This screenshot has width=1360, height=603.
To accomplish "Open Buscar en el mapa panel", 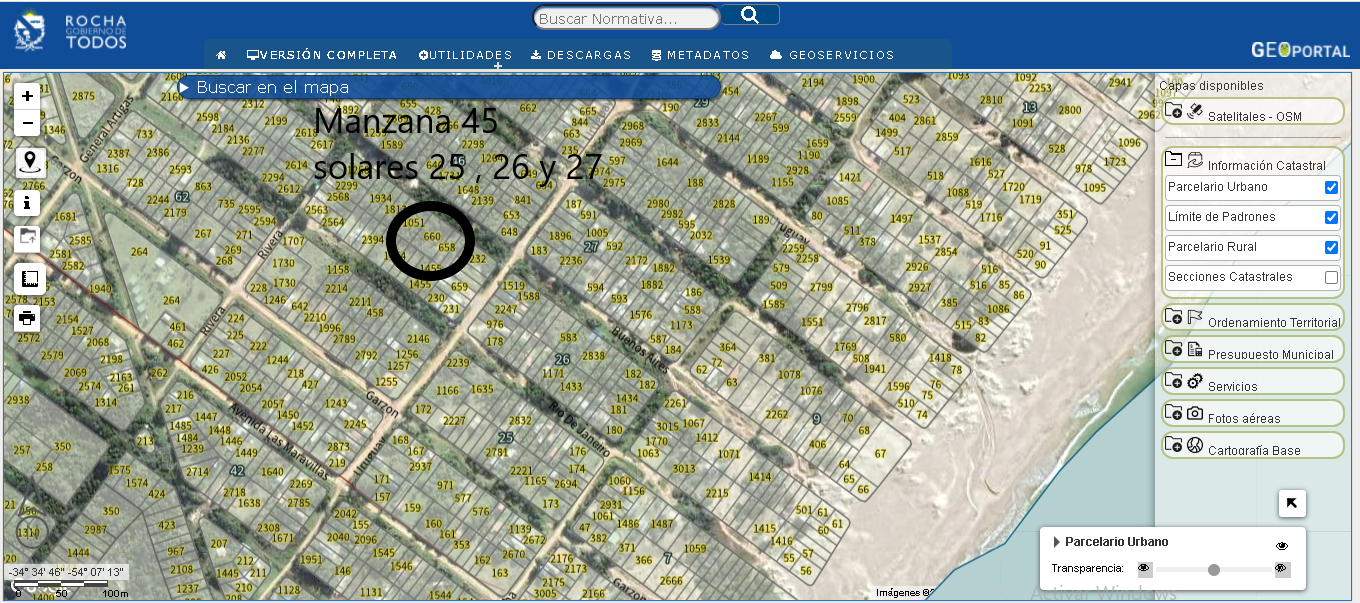I will click(x=272, y=88).
